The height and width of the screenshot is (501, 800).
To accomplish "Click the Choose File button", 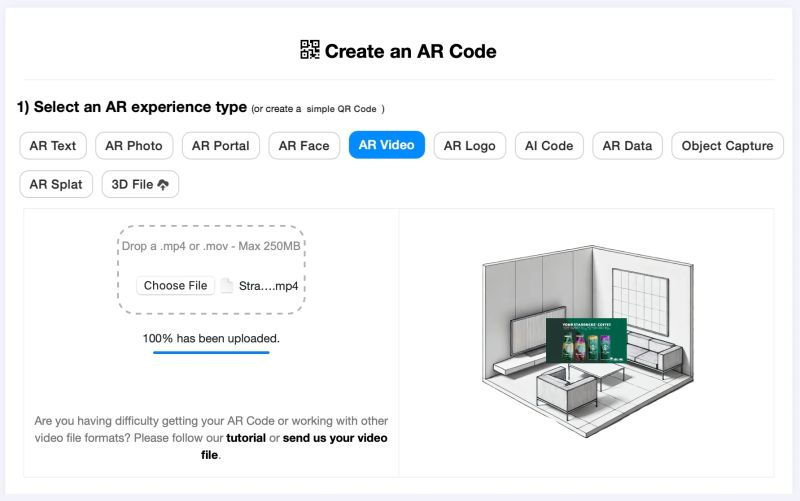I will point(176,286).
